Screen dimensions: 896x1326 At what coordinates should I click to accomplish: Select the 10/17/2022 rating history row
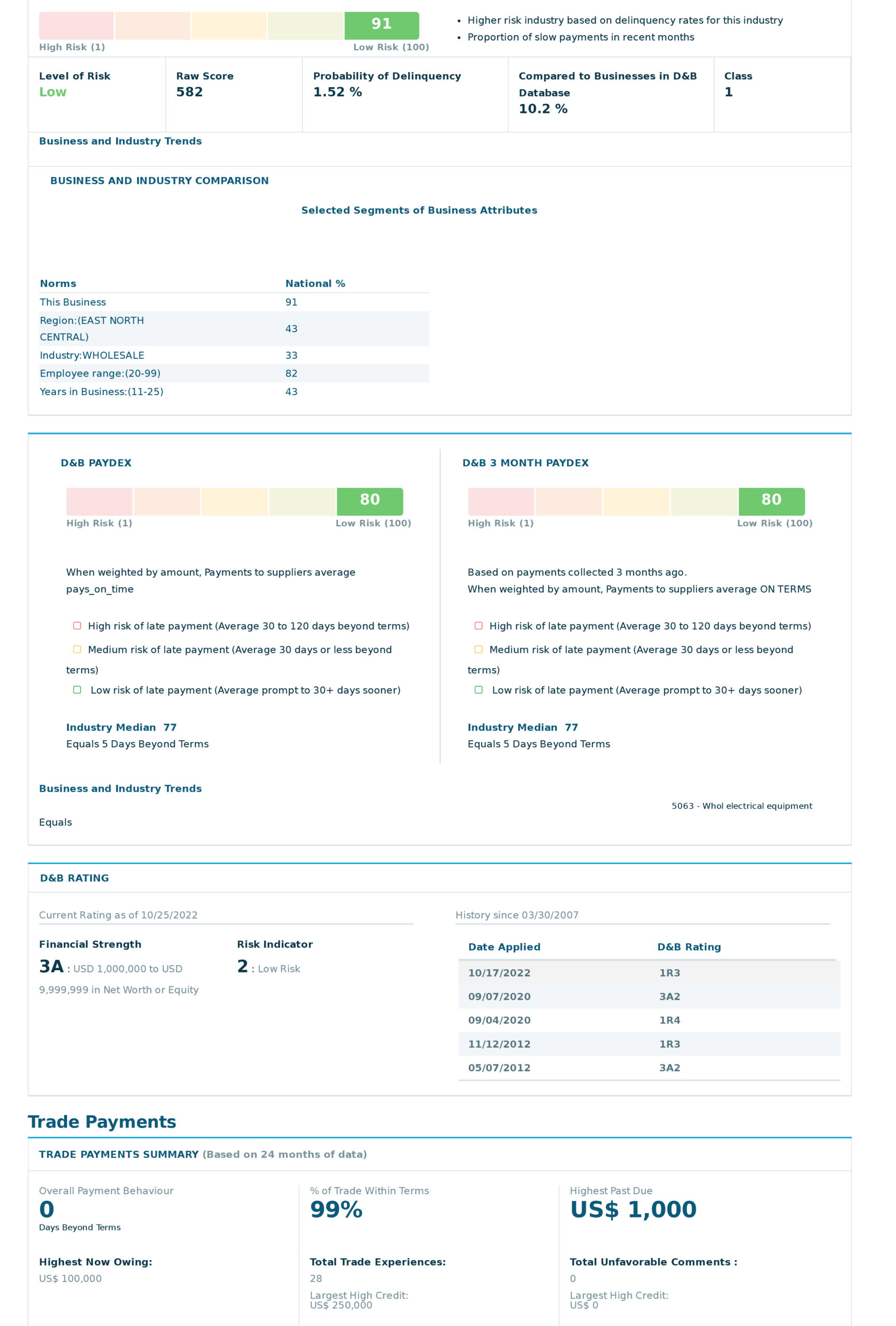[648, 973]
